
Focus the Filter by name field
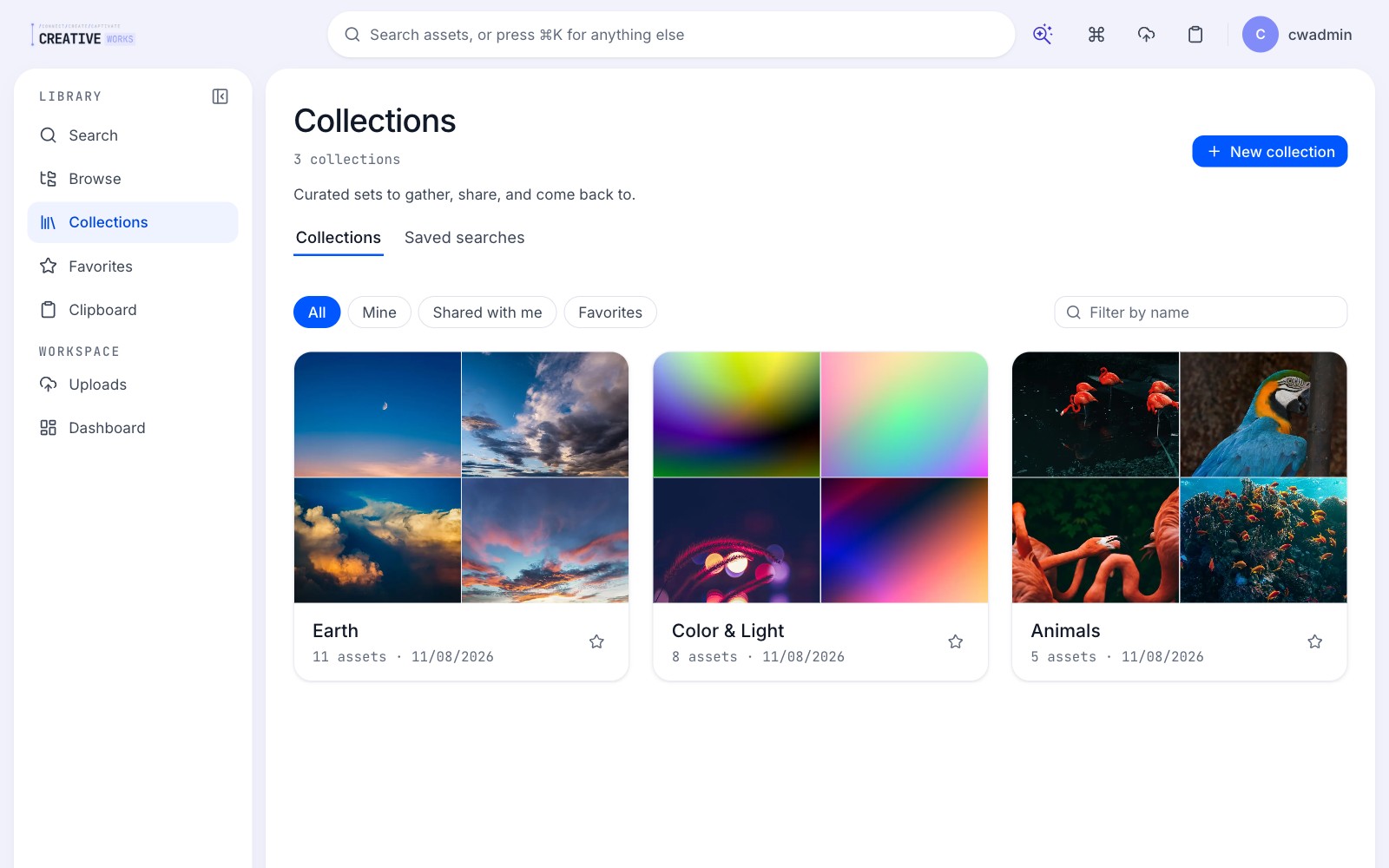coord(1201,312)
